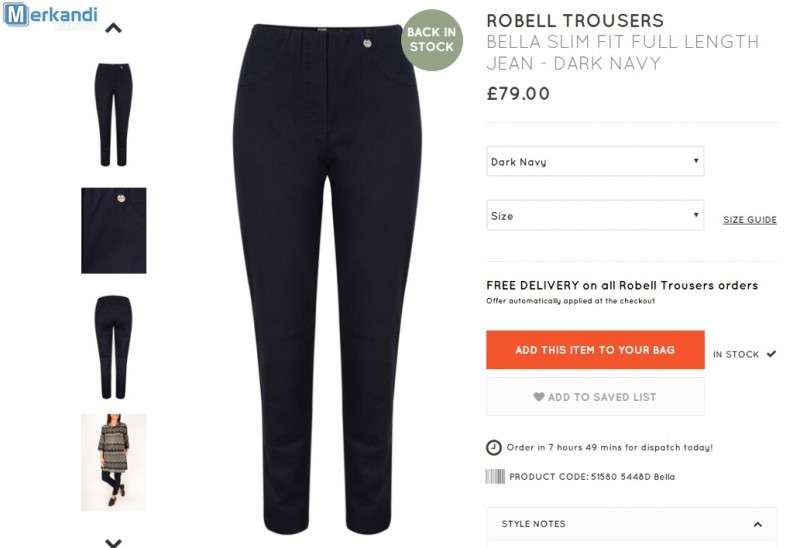
Task: Select the front view trousers thumbnail
Action: click(113, 115)
